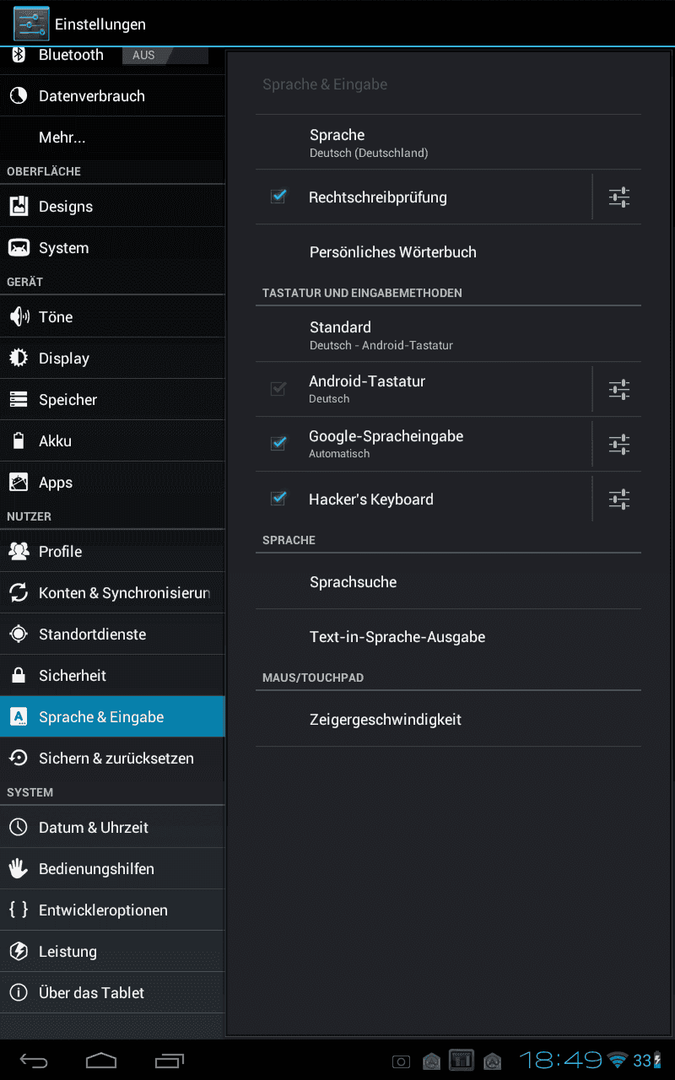Tap the Einstellungen app icon in header

click(x=31, y=23)
